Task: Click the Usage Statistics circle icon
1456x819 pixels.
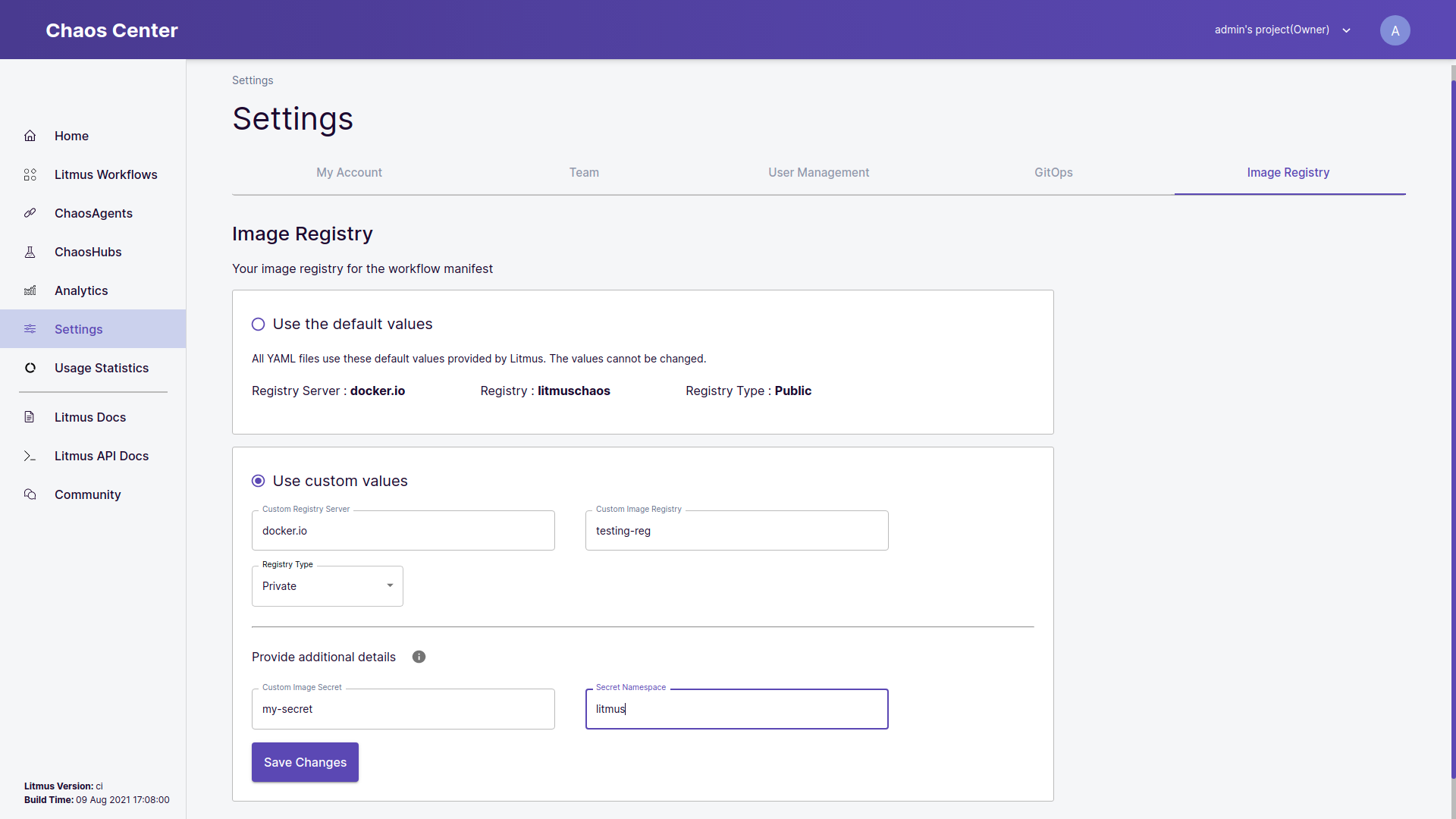Action: (x=30, y=368)
